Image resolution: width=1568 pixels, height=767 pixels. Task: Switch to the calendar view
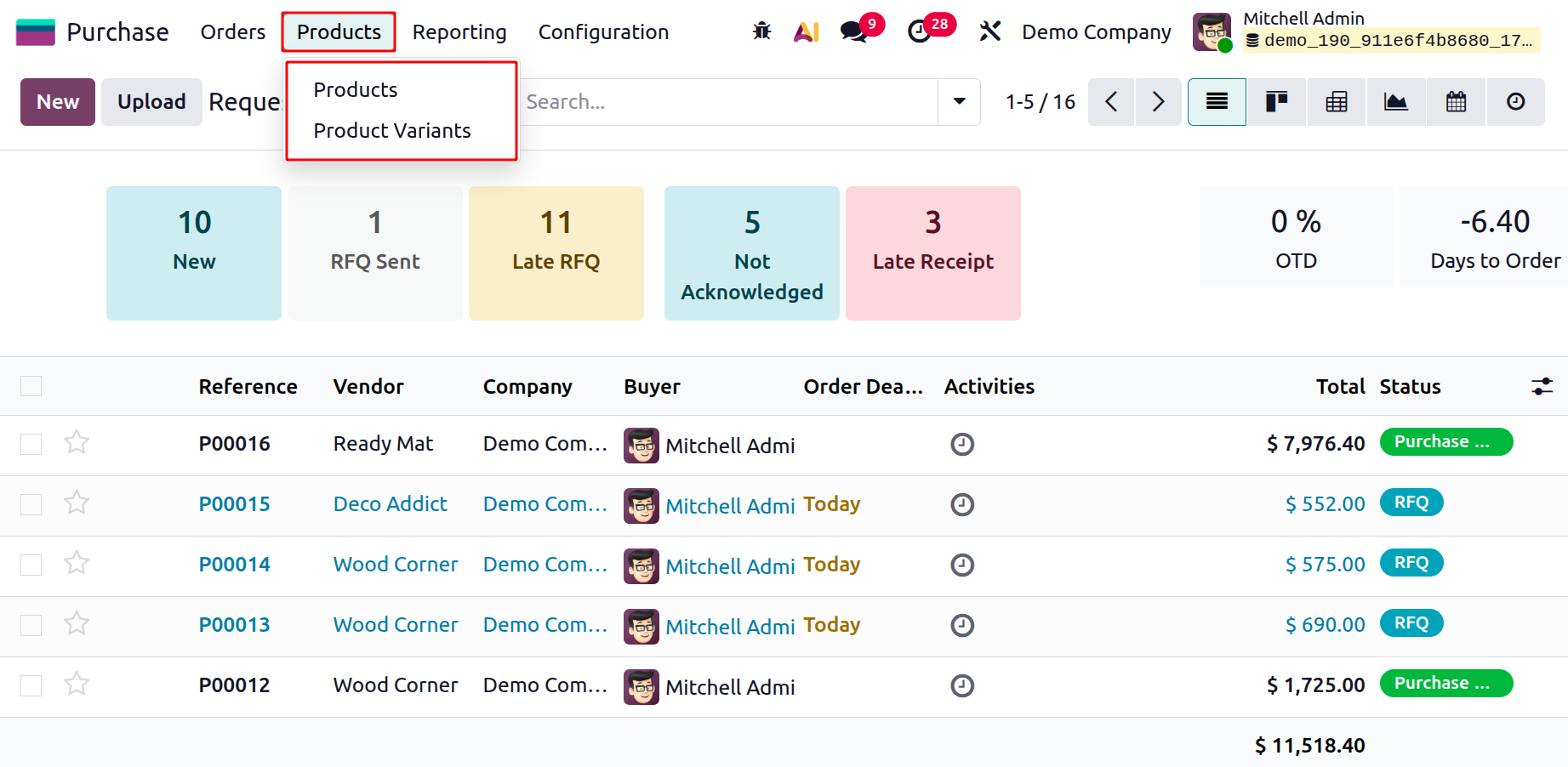(1456, 101)
